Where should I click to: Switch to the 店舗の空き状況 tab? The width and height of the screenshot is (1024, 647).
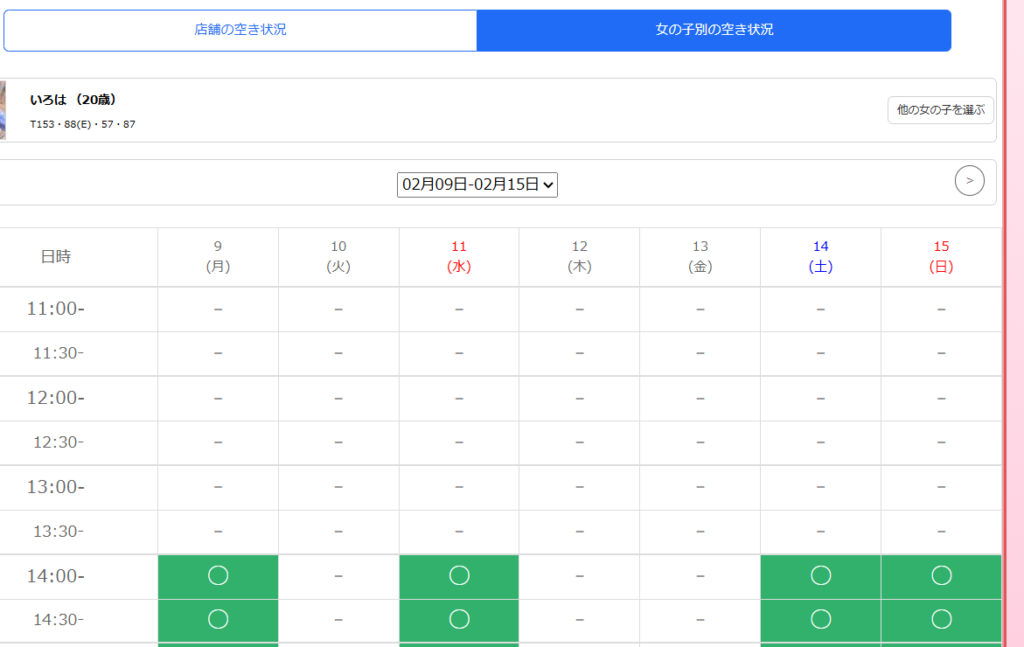click(x=240, y=30)
